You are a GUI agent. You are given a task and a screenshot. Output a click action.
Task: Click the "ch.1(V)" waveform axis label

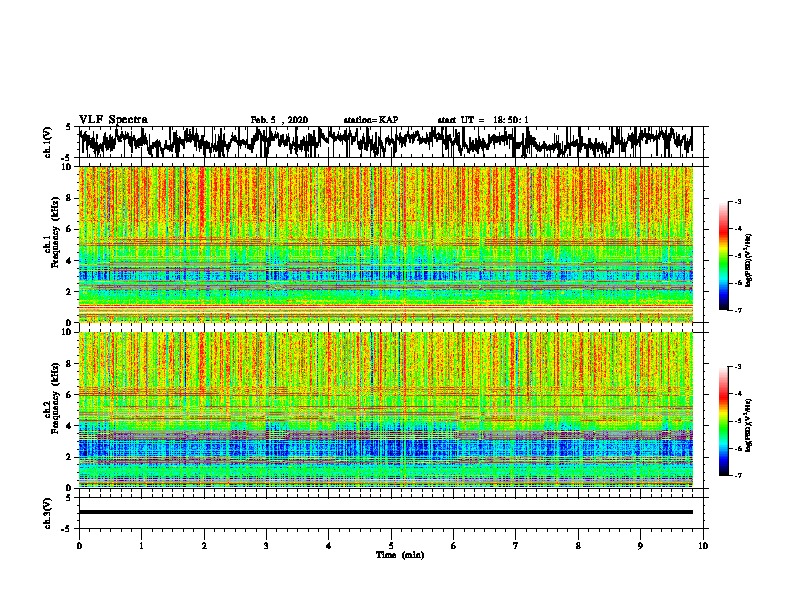pyautogui.click(x=48, y=142)
